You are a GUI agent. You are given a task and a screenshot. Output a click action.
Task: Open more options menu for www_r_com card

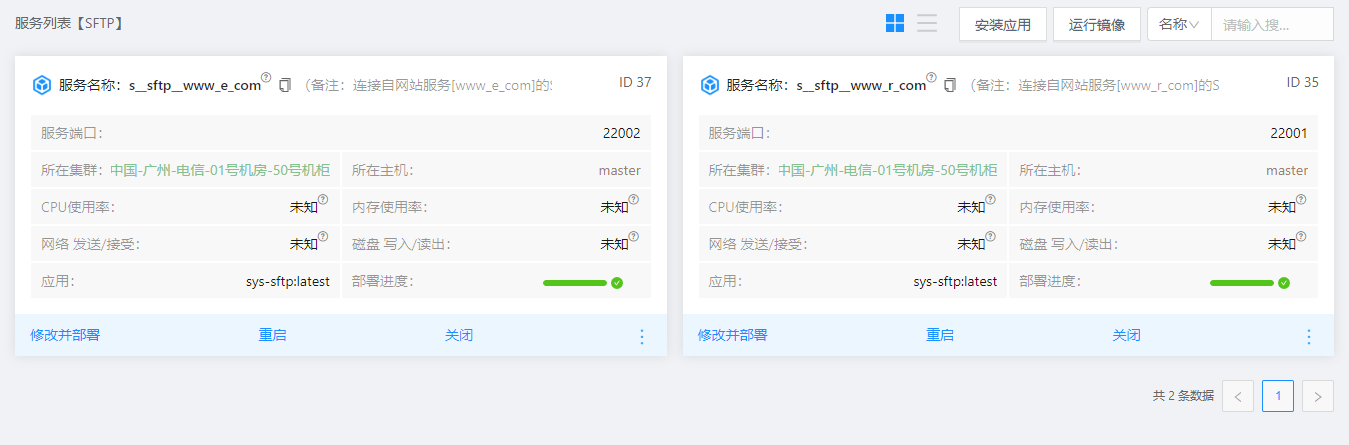click(x=1309, y=336)
